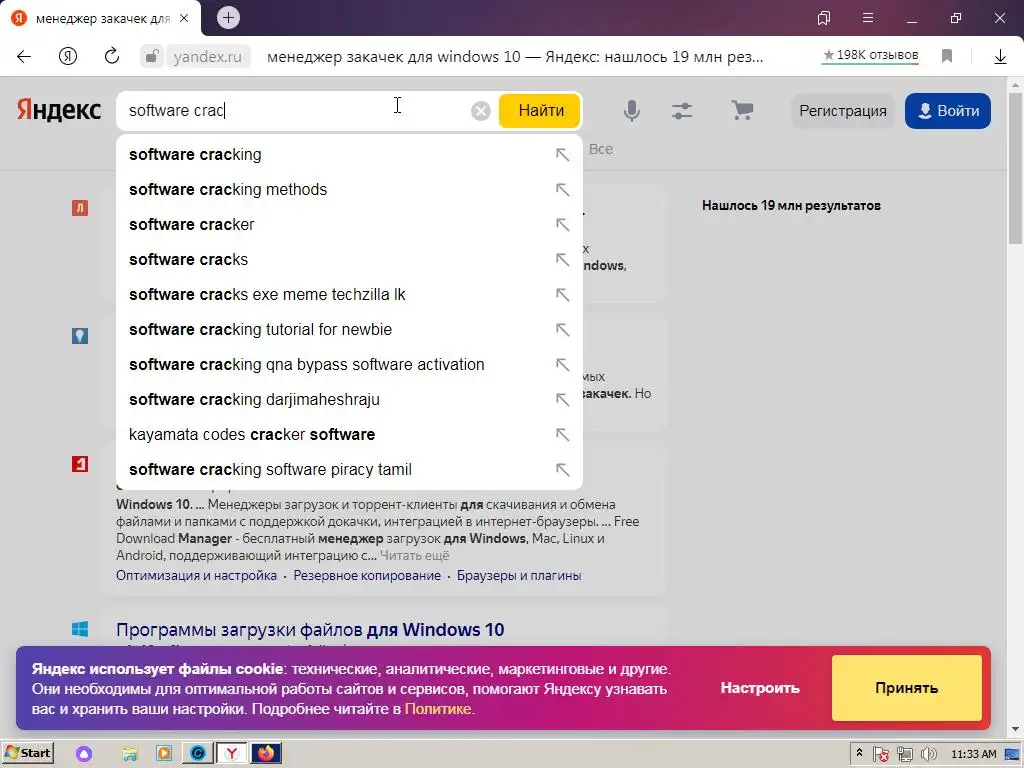This screenshot has width=1024, height=768.
Task: Open Yandex home via Я icon
Action: [x=68, y=57]
